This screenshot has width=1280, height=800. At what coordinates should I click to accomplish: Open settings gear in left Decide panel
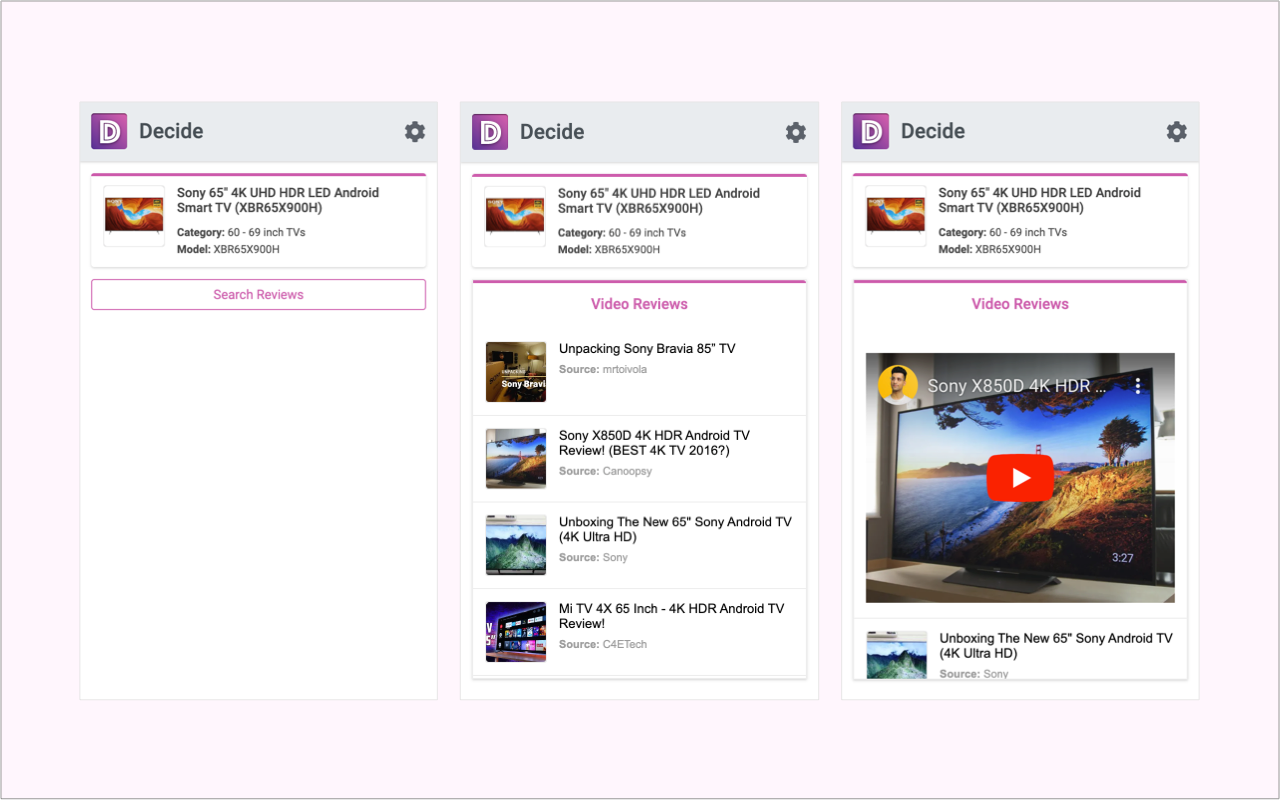(x=415, y=132)
